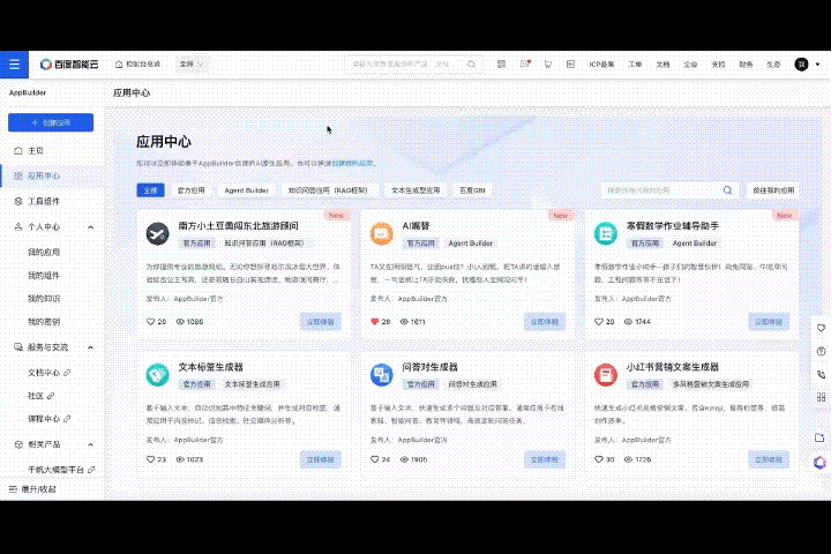Open the shopping cart icon in header
The height and width of the screenshot is (554, 832).
click(548, 64)
